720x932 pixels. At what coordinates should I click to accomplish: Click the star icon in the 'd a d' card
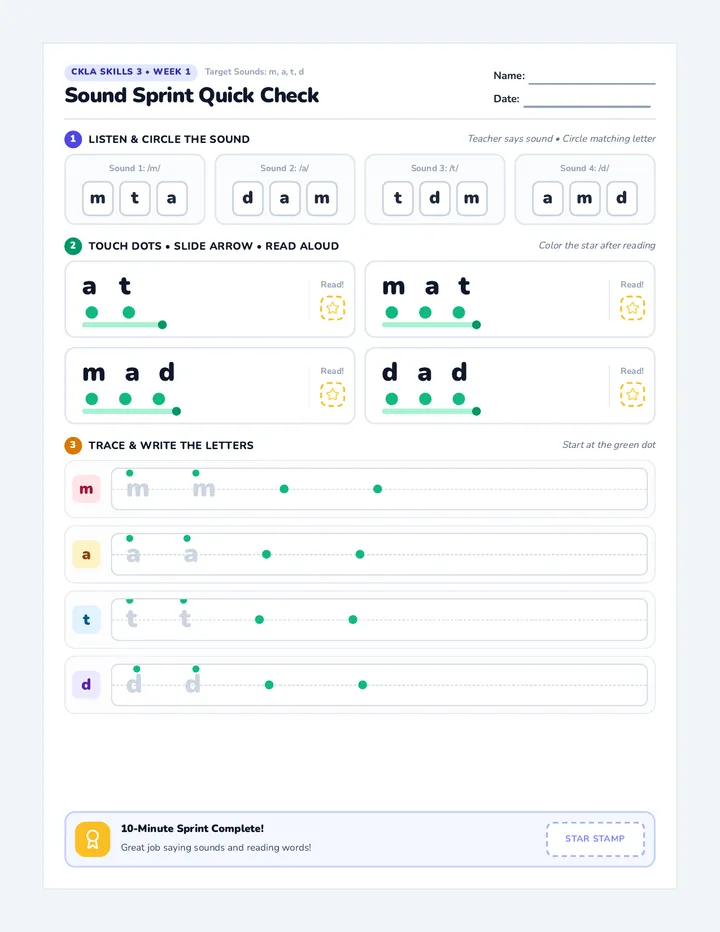[x=632, y=395]
